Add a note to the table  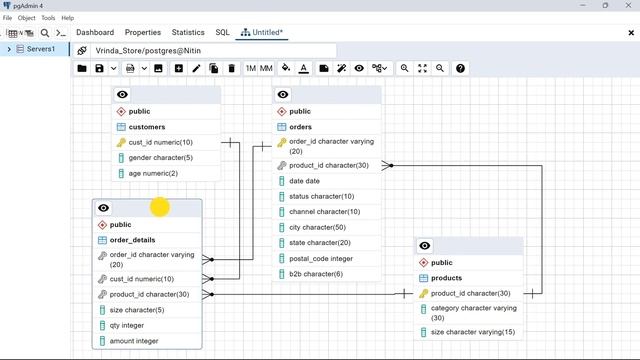click(324, 68)
